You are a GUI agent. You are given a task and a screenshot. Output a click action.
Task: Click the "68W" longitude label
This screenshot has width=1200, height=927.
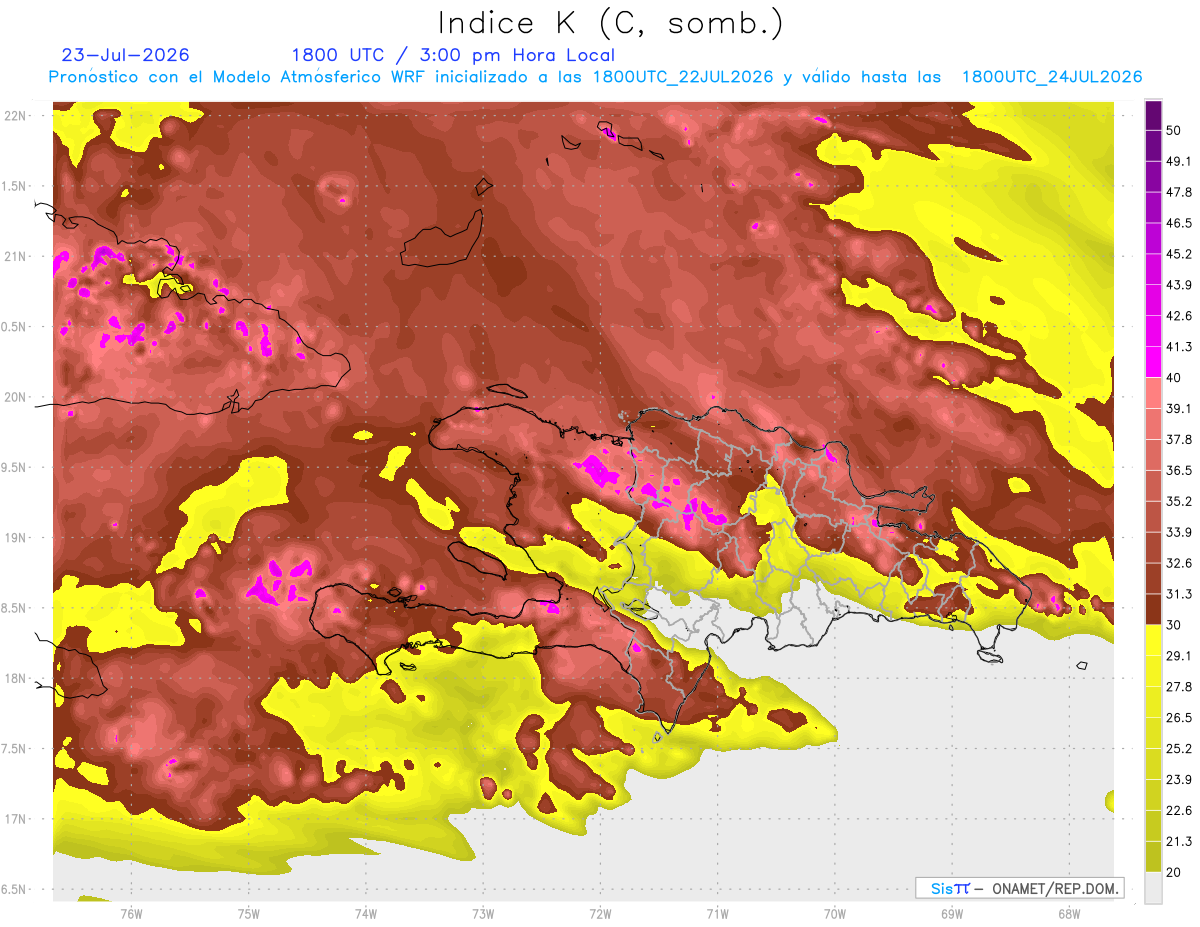tap(1068, 913)
